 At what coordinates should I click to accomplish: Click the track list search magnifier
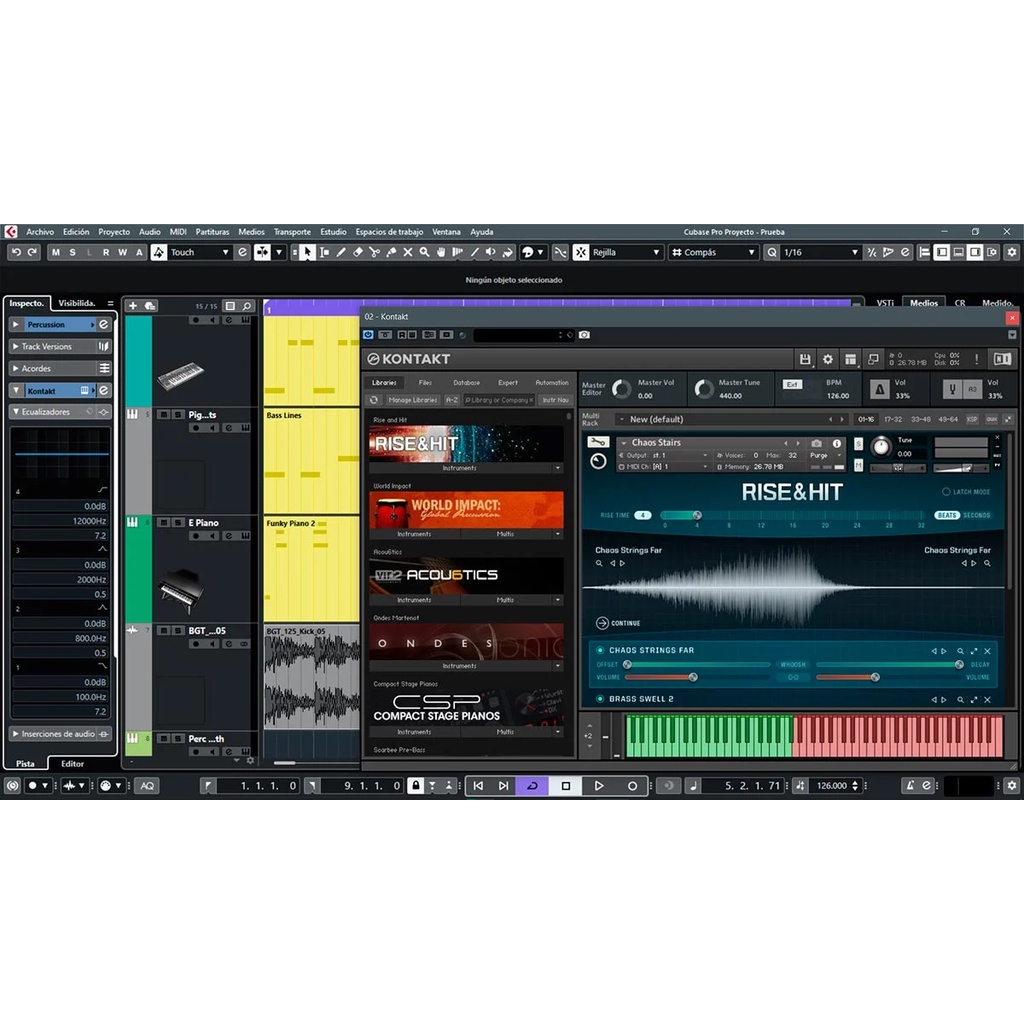point(247,306)
